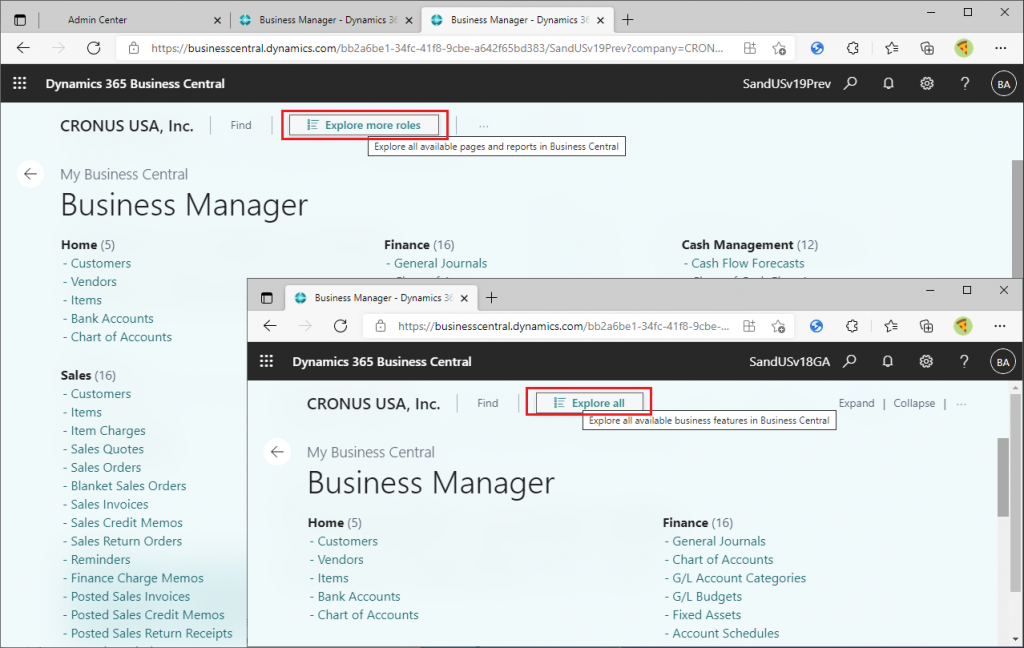Open Fixed Assets link
This screenshot has height=648, width=1024.
(x=707, y=614)
